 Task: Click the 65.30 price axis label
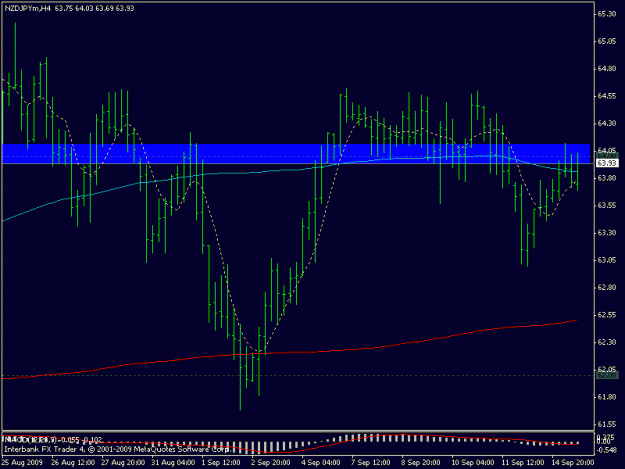[606, 14]
